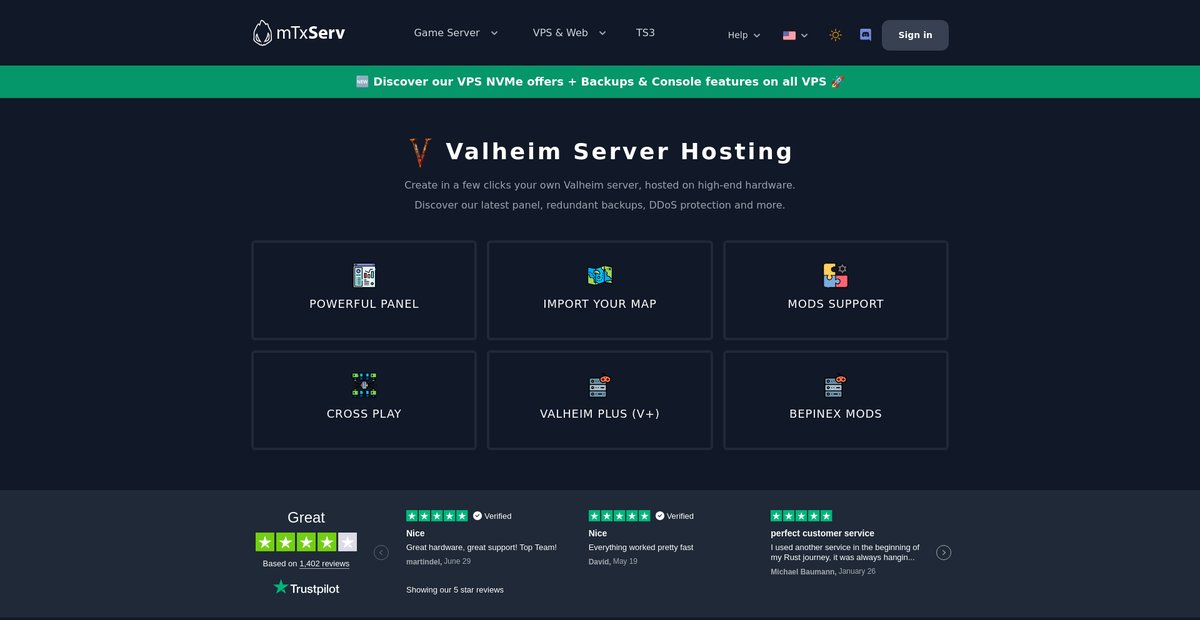Image resolution: width=1200 pixels, height=620 pixels.
Task: Click 'perfect customer service' review title
Action: [822, 533]
